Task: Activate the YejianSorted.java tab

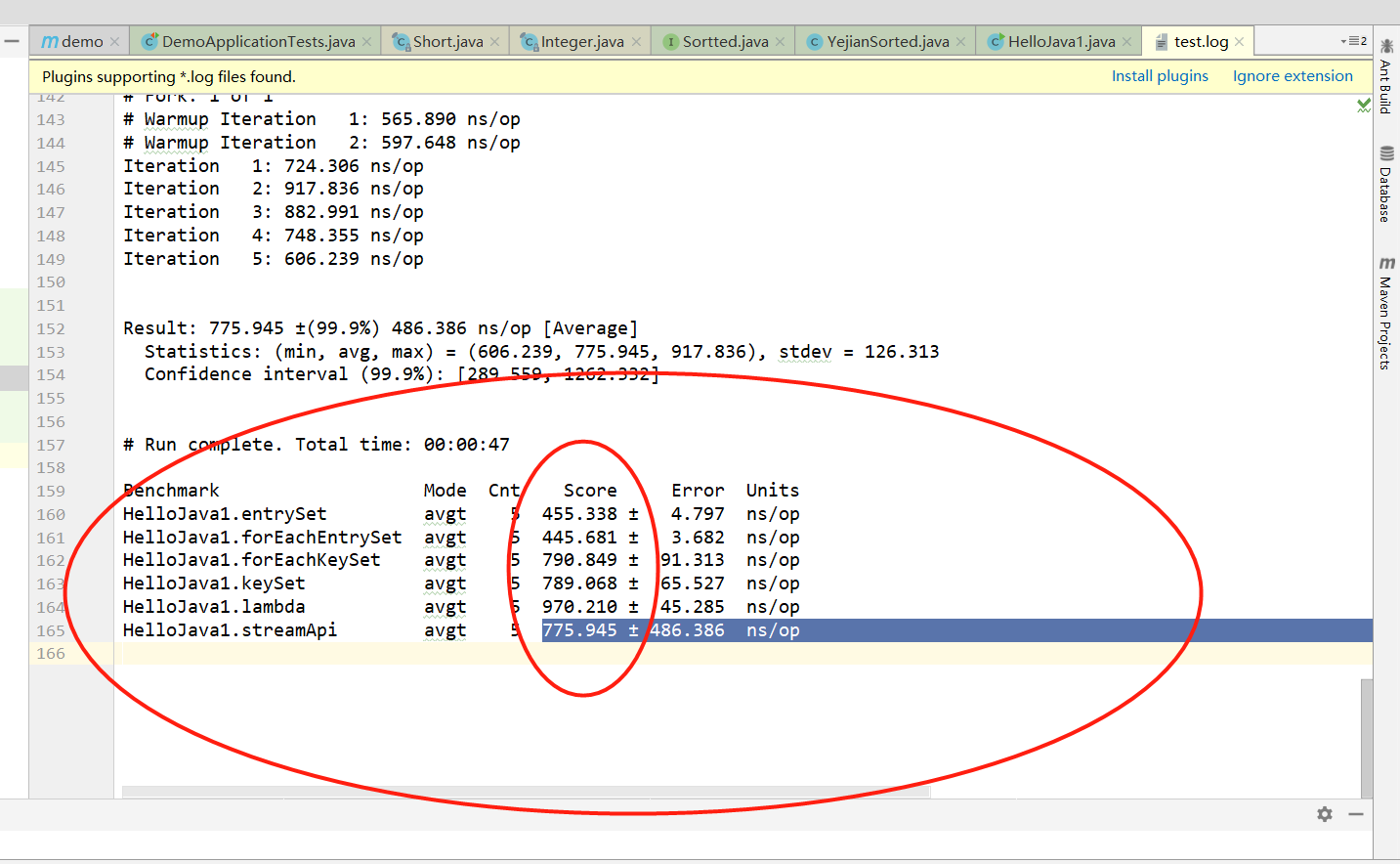Action: tap(887, 42)
